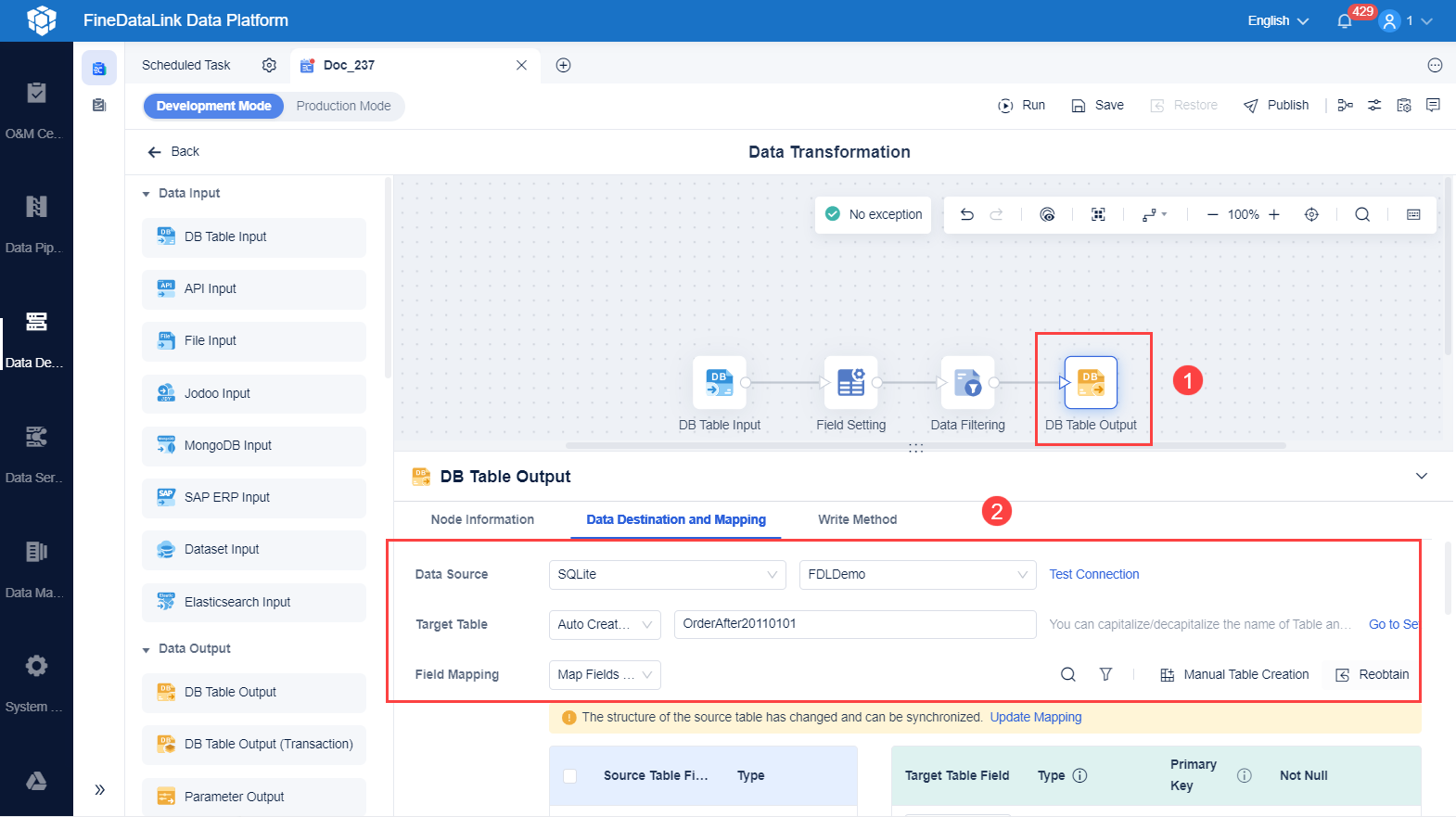
Task: Click the target table name input field
Action: point(855,624)
